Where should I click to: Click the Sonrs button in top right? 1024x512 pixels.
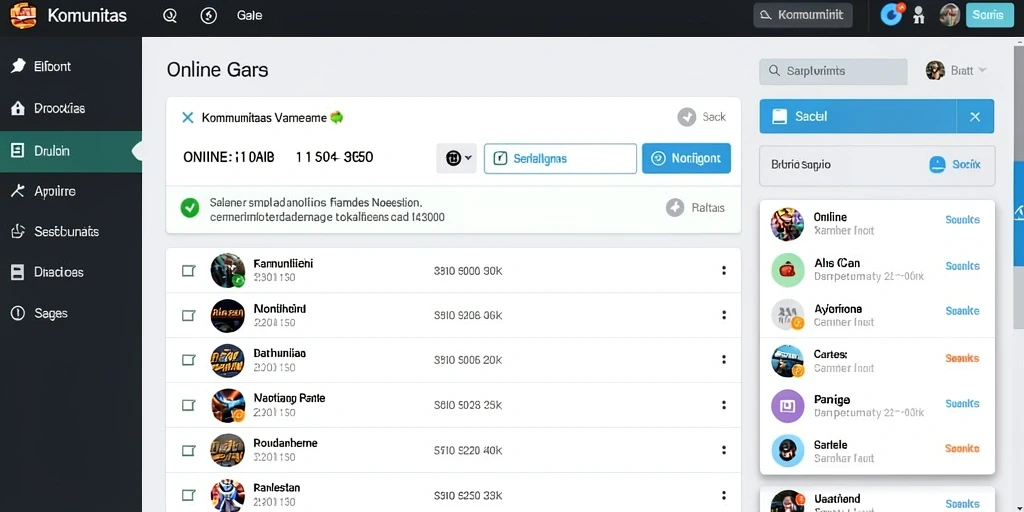tap(989, 14)
